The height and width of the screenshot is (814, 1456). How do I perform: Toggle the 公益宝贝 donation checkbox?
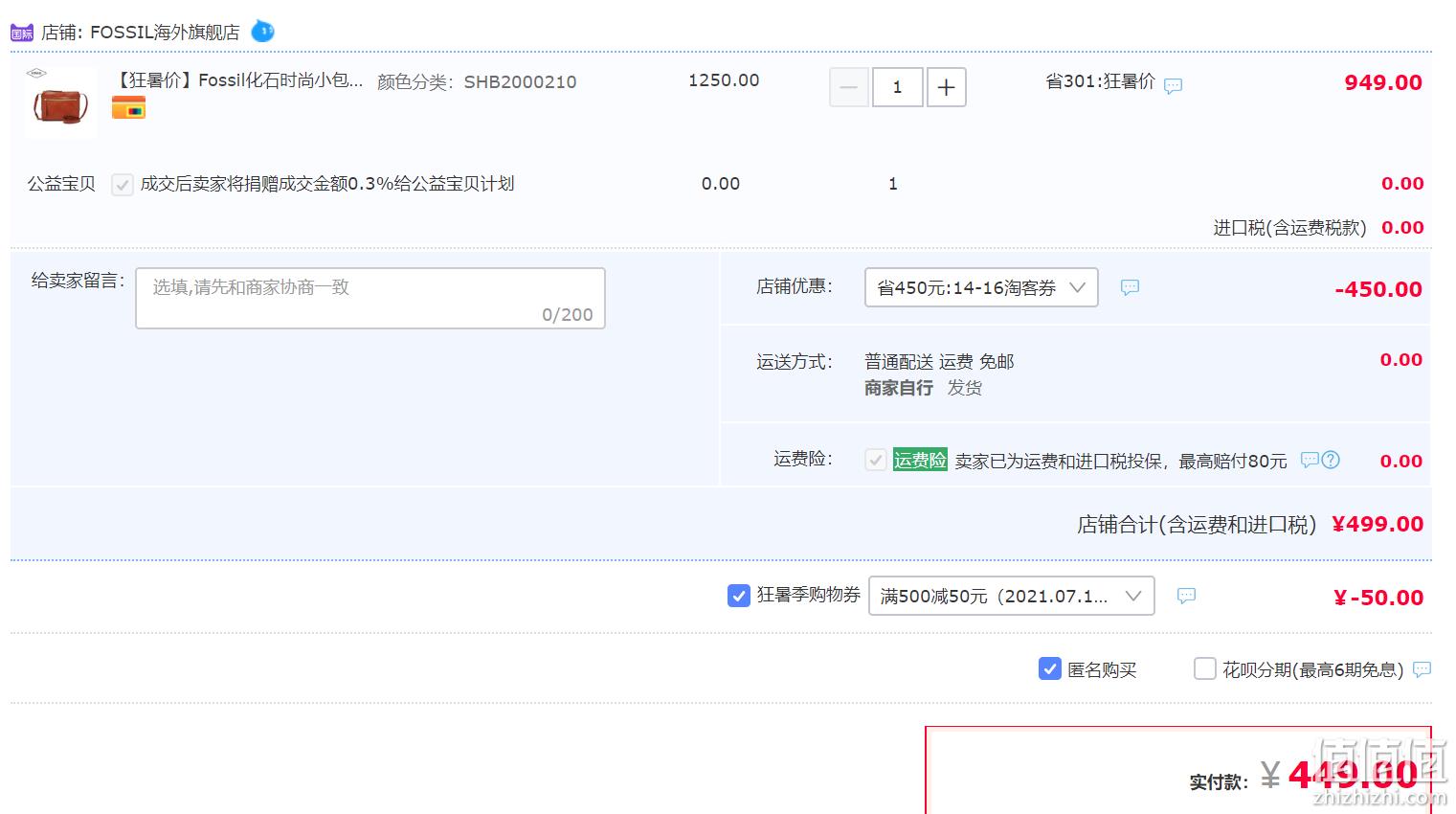pos(122,185)
